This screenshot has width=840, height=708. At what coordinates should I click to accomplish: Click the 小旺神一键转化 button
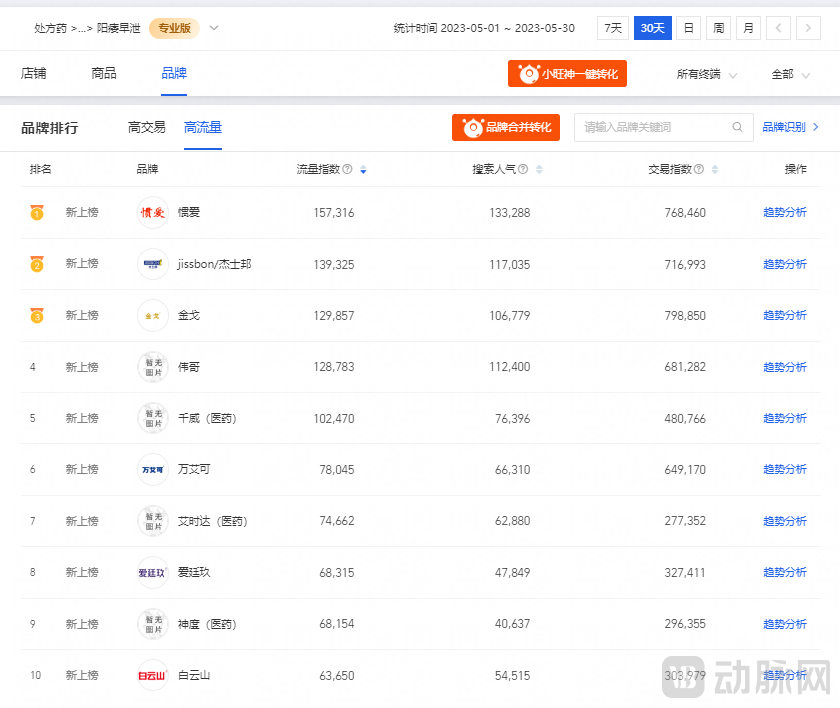pyautogui.click(x=567, y=73)
